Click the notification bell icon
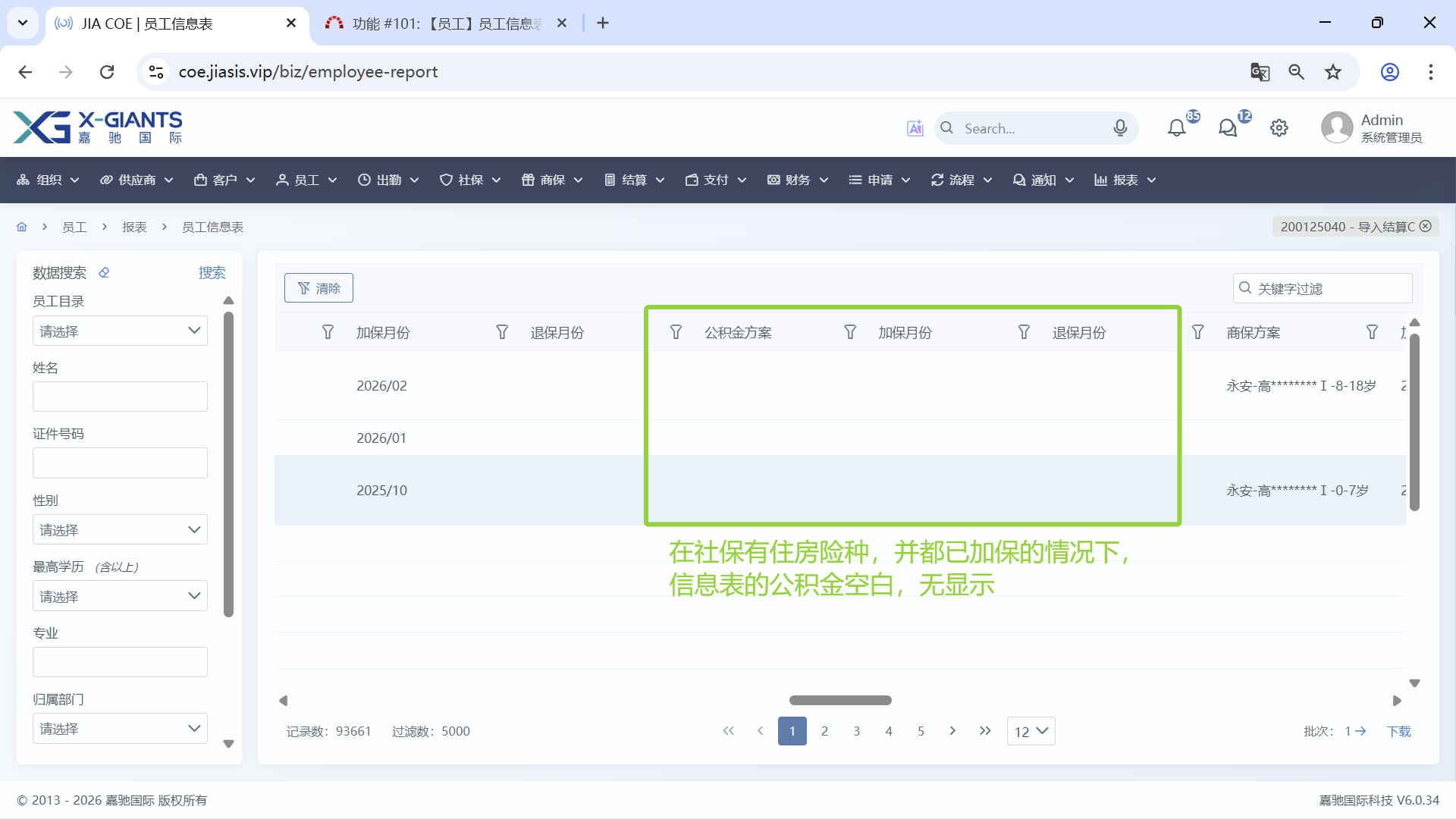This screenshot has height=819, width=1456. 1176,128
